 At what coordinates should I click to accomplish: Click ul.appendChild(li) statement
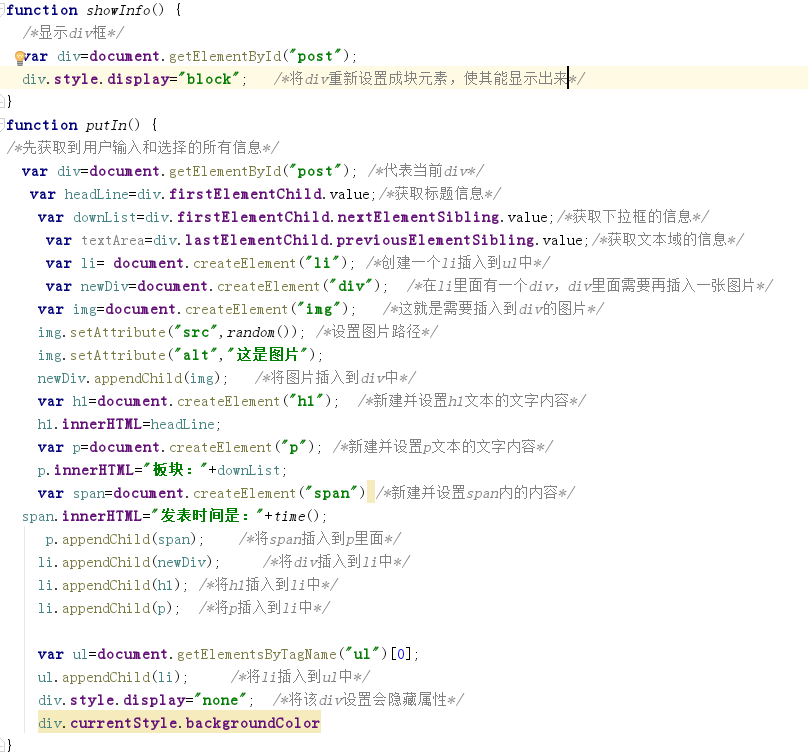(113, 677)
